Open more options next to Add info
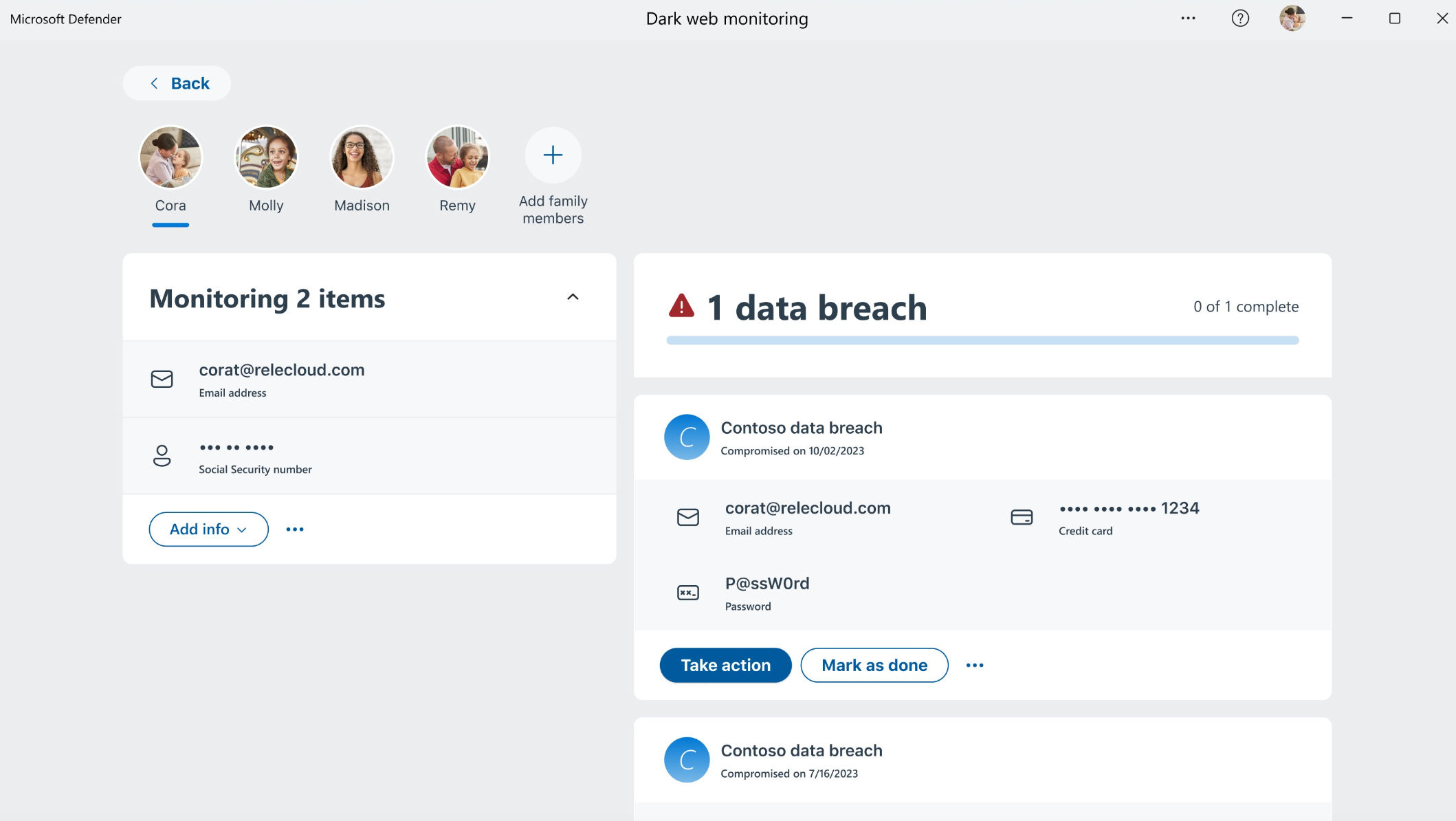 295,529
